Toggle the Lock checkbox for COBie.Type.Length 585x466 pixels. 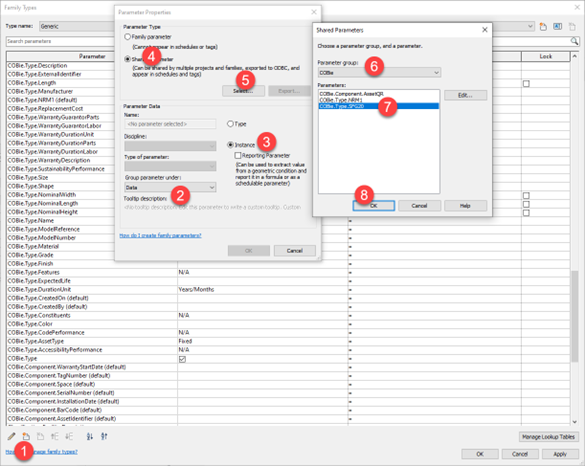tap(526, 84)
